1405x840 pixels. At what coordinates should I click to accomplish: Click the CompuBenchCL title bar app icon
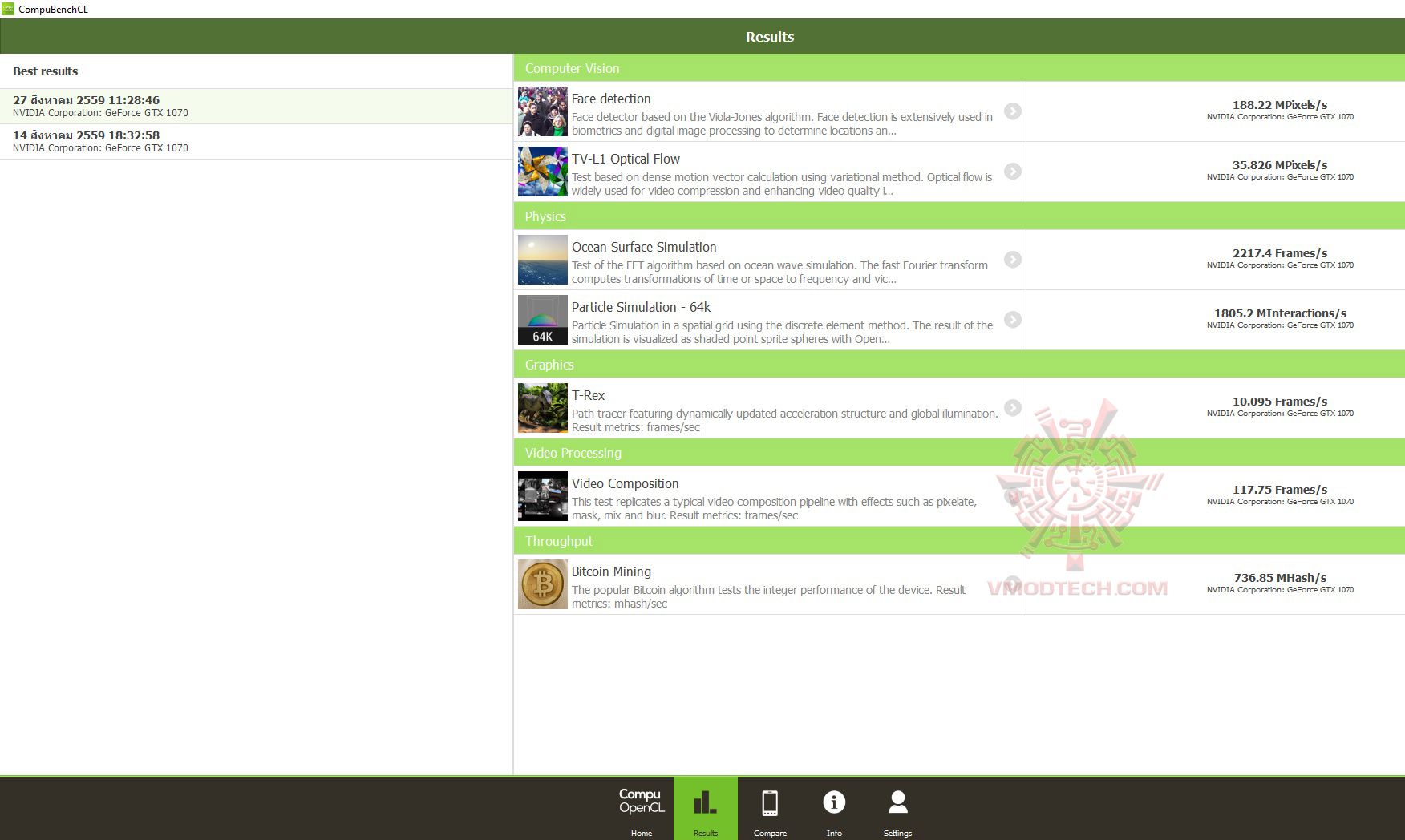[x=8, y=9]
